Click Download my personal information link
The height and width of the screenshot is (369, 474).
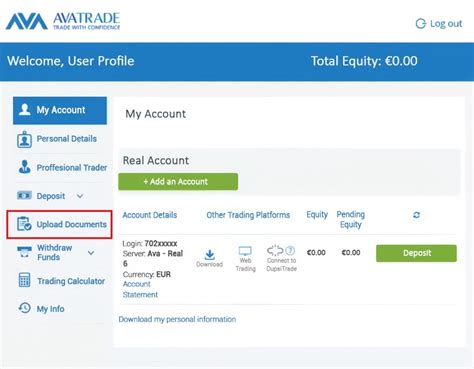177,319
